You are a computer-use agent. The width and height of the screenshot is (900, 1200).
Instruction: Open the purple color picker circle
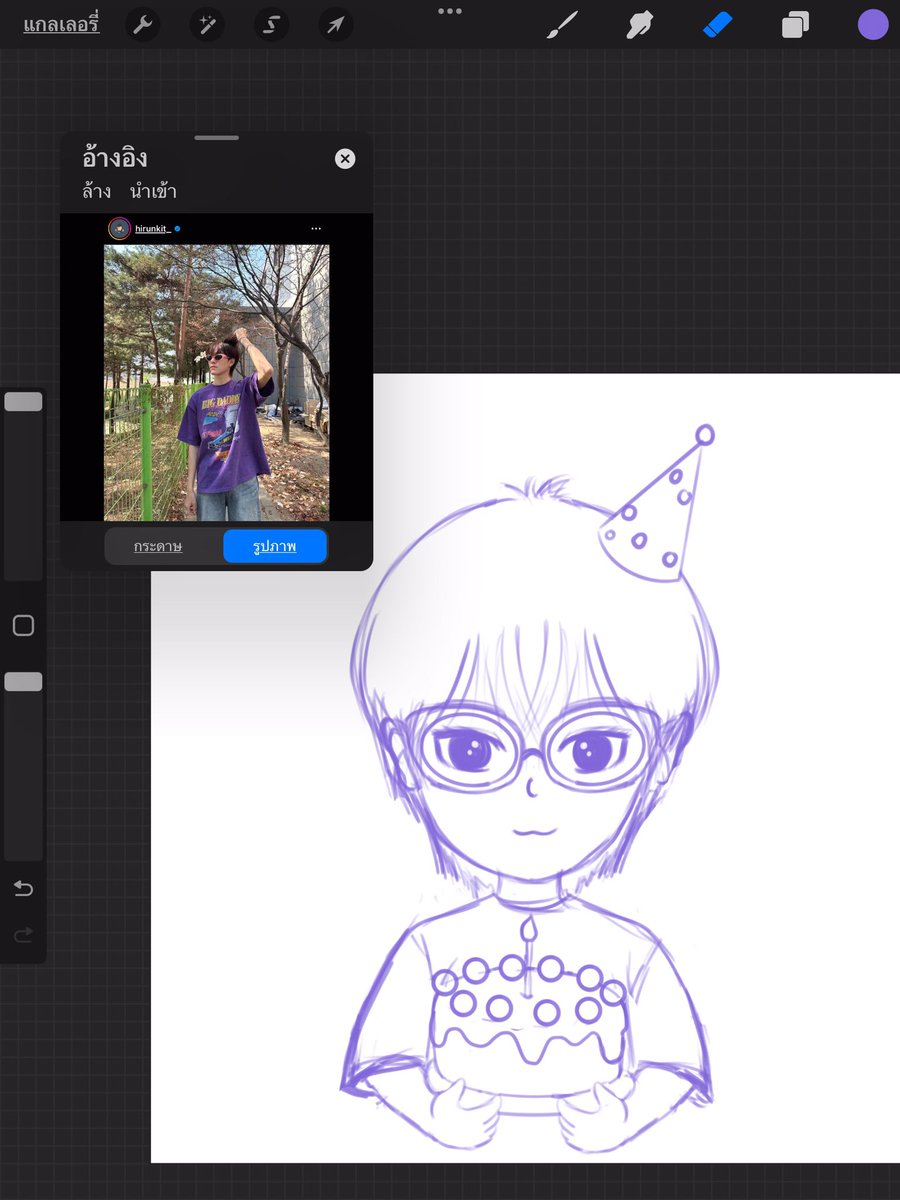click(873, 25)
